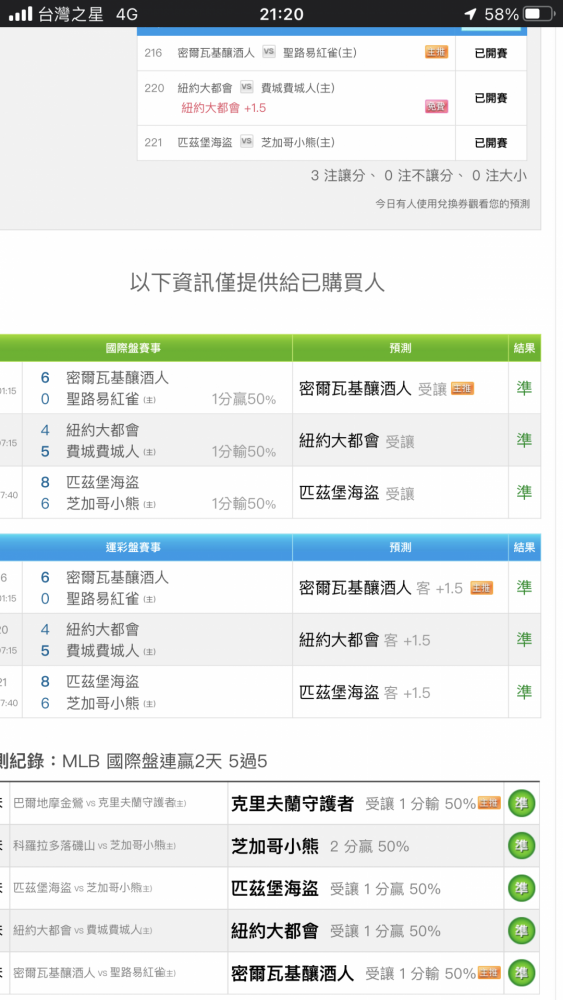Click 已開賽 status for match 221
The image size is (563, 1000).
(x=490, y=143)
